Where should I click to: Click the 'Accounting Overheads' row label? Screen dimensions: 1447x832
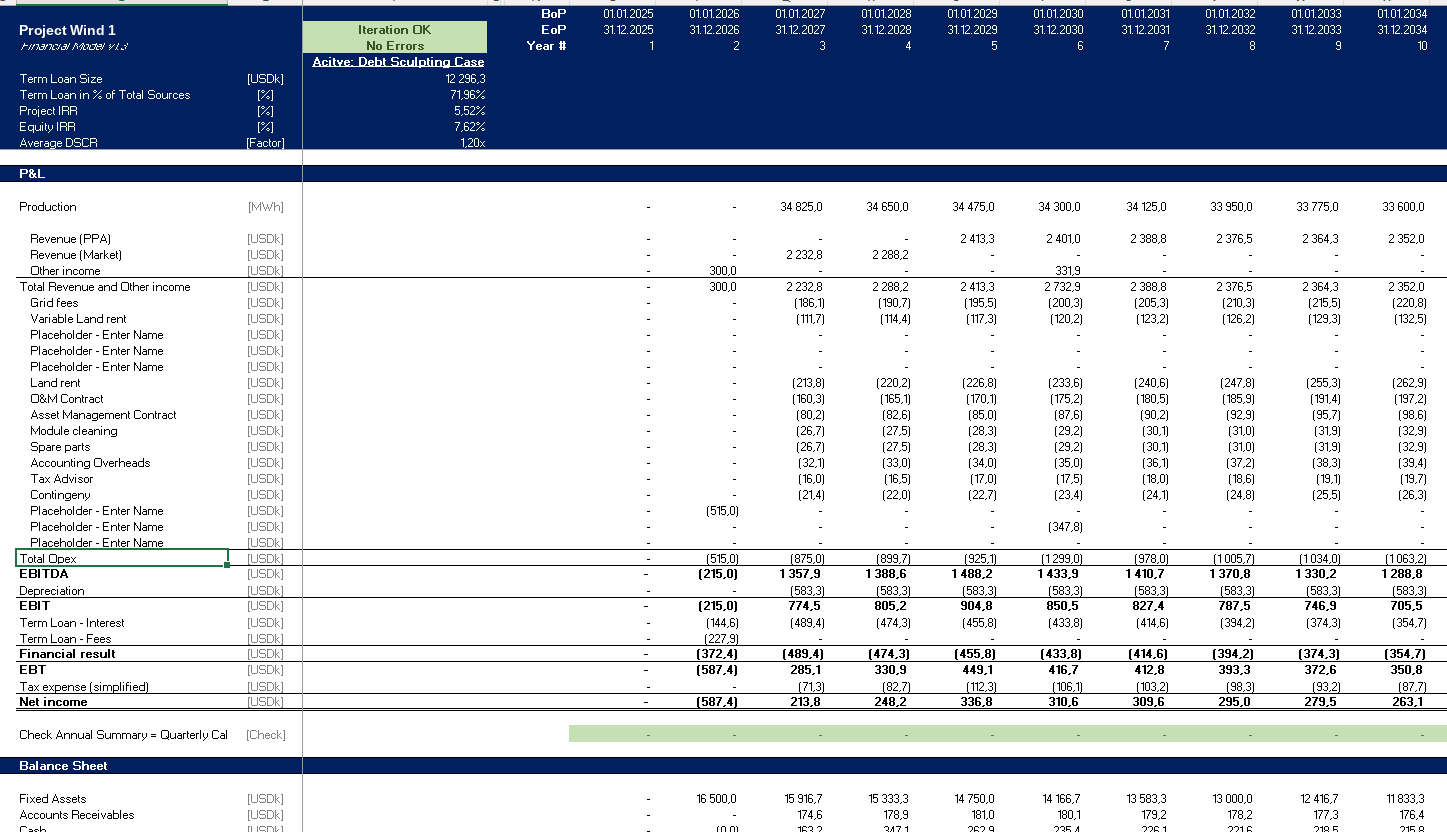point(90,463)
